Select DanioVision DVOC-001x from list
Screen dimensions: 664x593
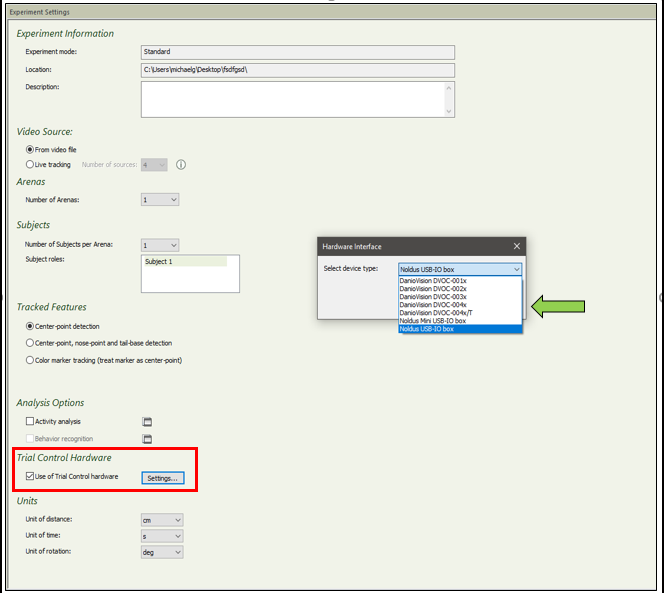coord(460,280)
